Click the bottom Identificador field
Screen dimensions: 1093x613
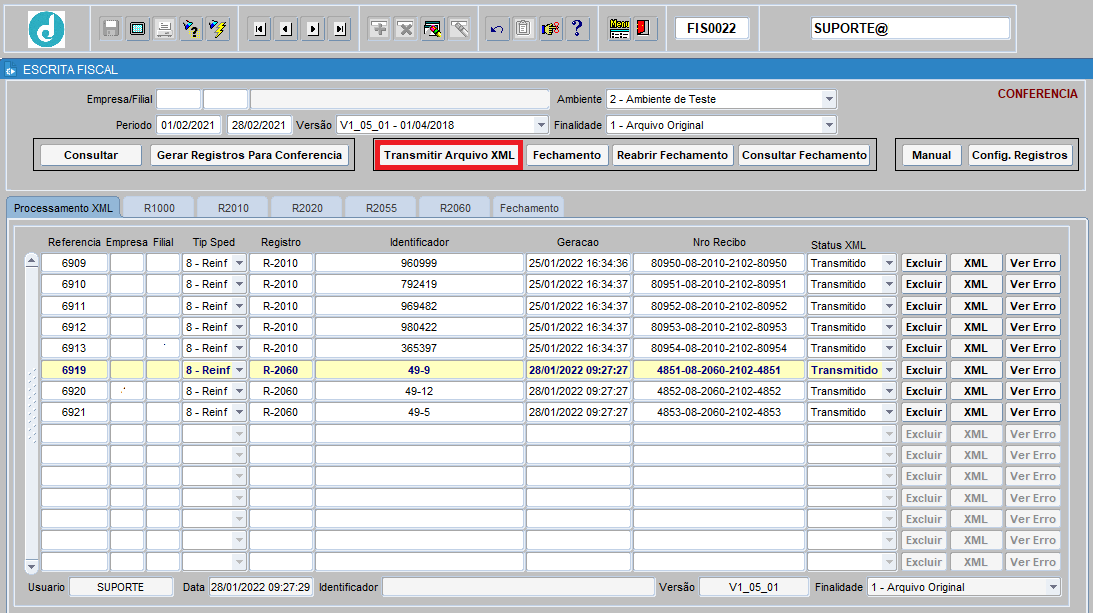point(519,587)
